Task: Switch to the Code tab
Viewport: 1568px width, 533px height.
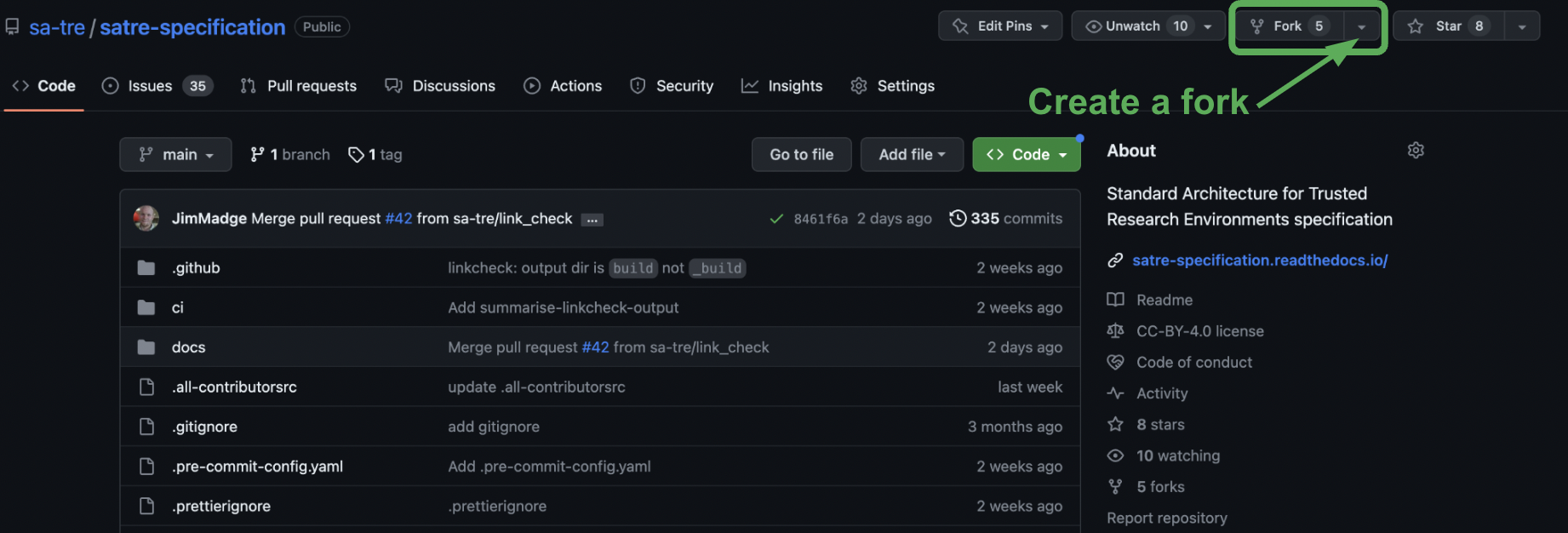Action: (x=44, y=86)
